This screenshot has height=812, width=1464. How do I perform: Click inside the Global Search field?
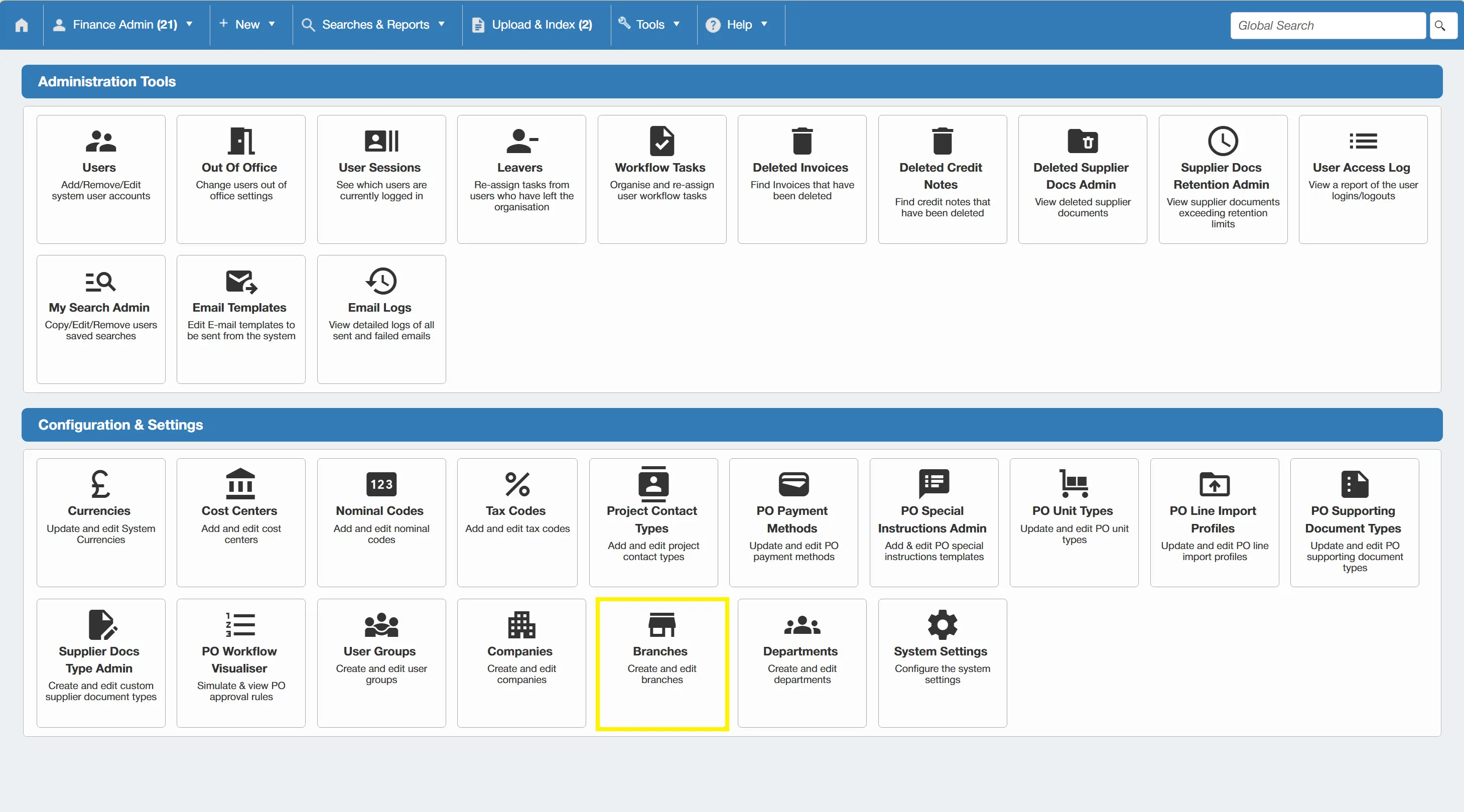pos(1327,26)
